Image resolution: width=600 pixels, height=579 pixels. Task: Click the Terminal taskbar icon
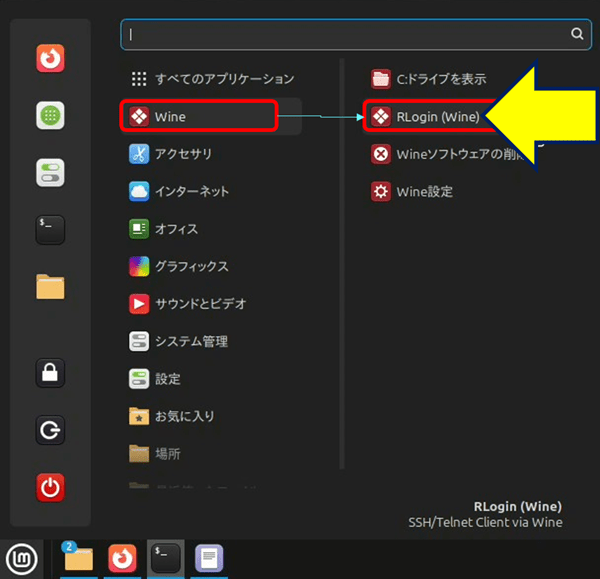[166, 559]
